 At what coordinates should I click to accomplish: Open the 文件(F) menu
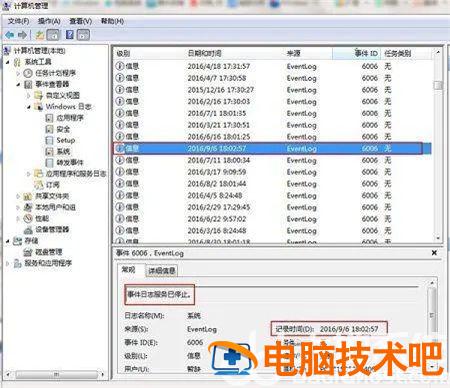coord(18,21)
